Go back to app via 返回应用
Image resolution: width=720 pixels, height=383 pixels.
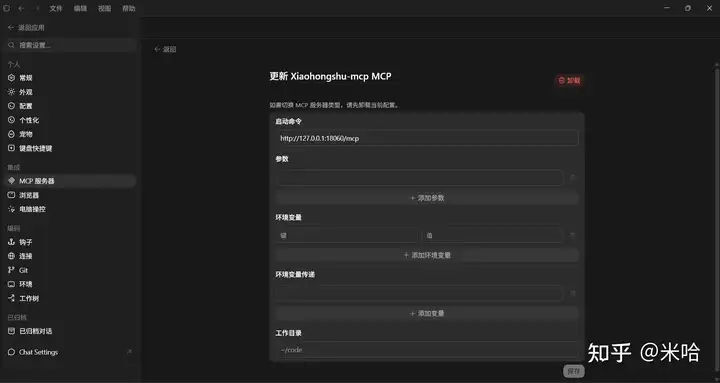26,28
